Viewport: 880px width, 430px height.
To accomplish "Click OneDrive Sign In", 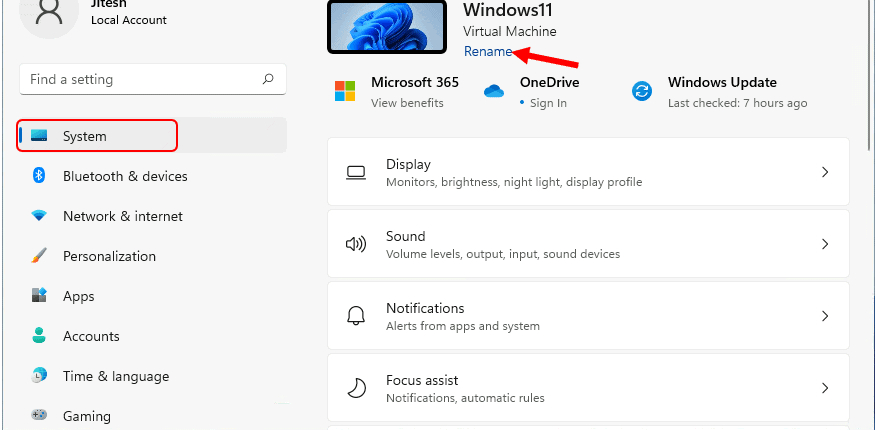I will 548,103.
